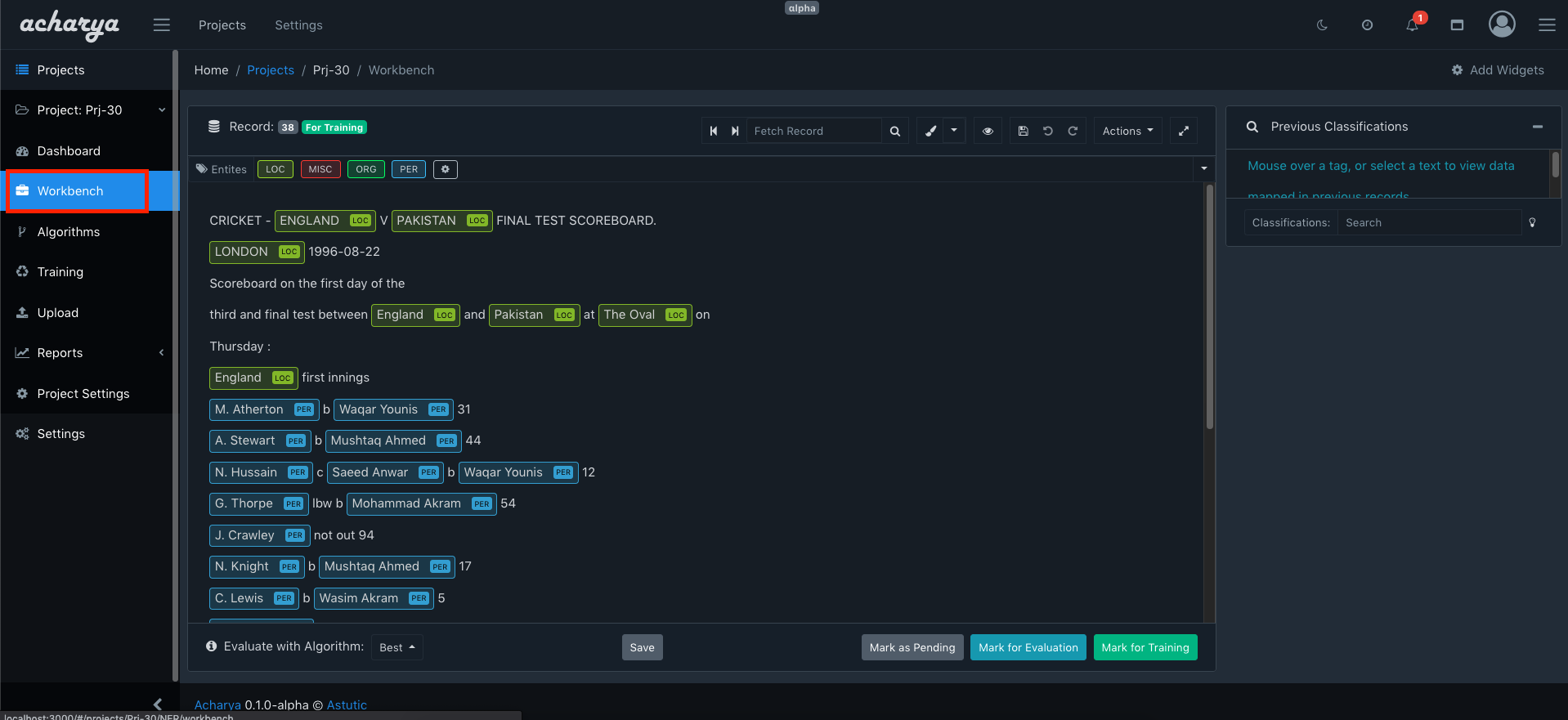
Task: Open Project Settings in sidebar
Action: (x=86, y=394)
